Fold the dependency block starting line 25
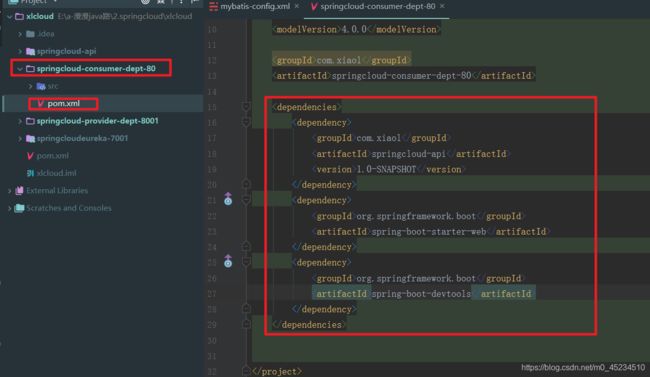 246,263
